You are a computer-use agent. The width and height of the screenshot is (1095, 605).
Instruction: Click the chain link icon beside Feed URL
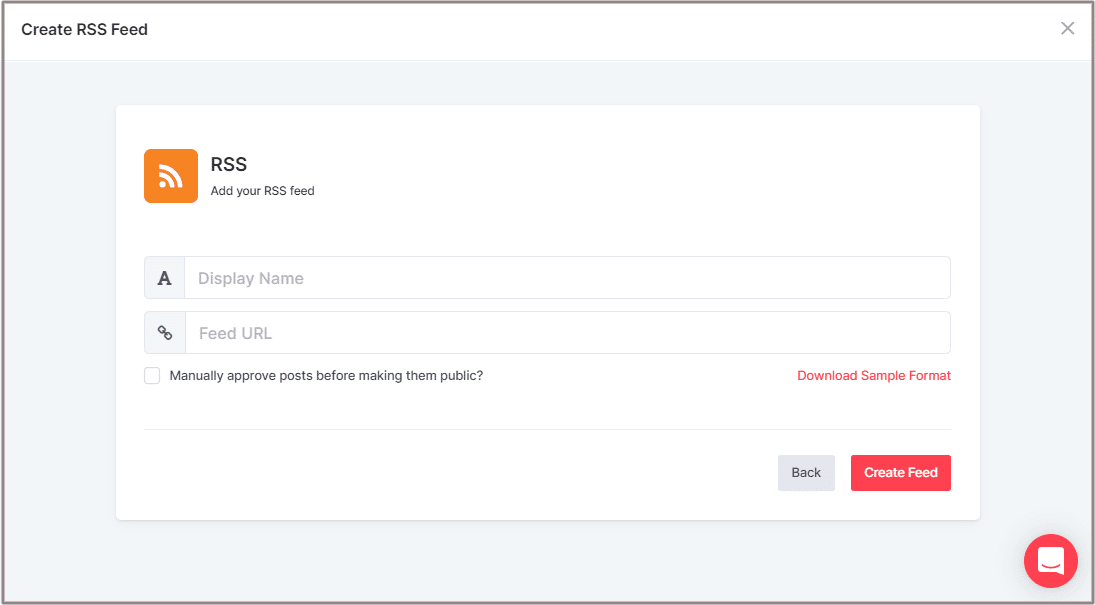tap(165, 333)
